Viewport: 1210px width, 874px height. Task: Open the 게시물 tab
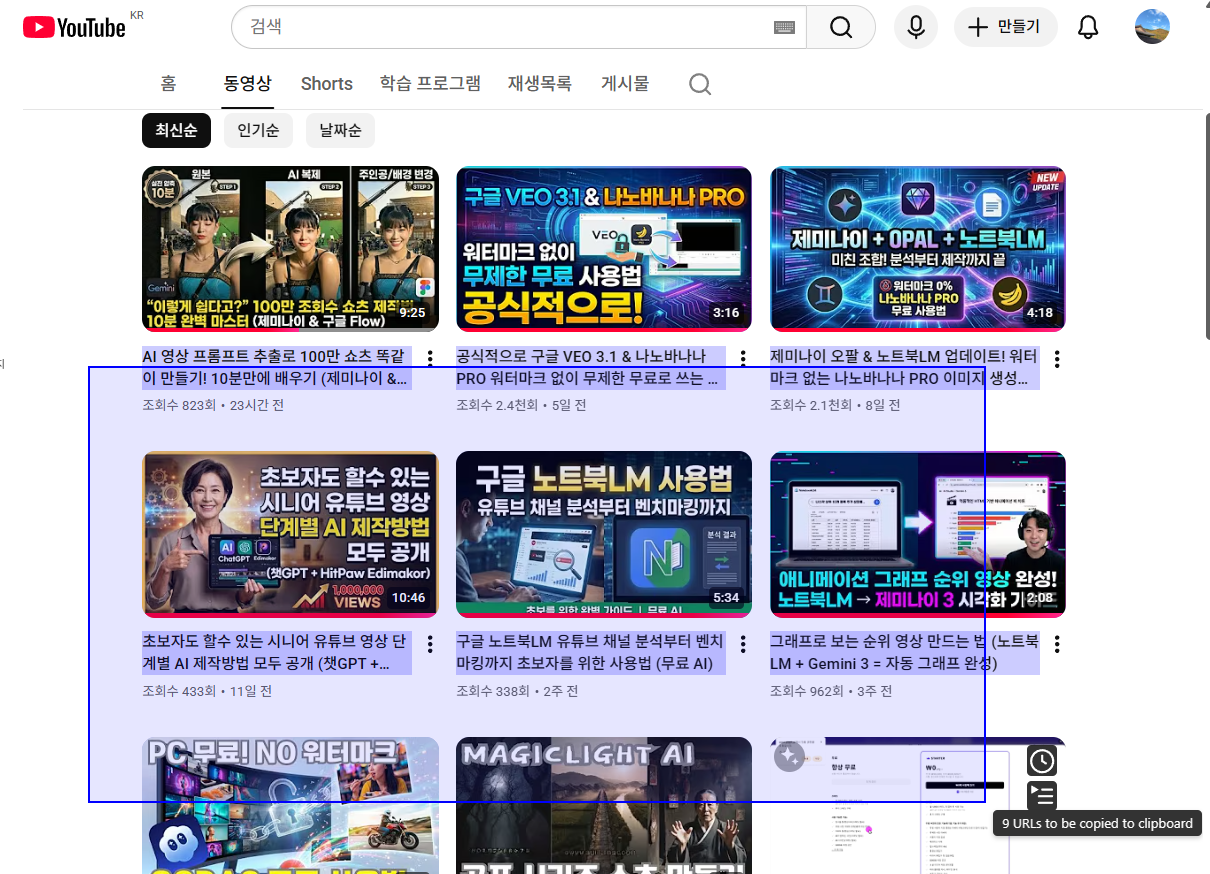(x=625, y=84)
